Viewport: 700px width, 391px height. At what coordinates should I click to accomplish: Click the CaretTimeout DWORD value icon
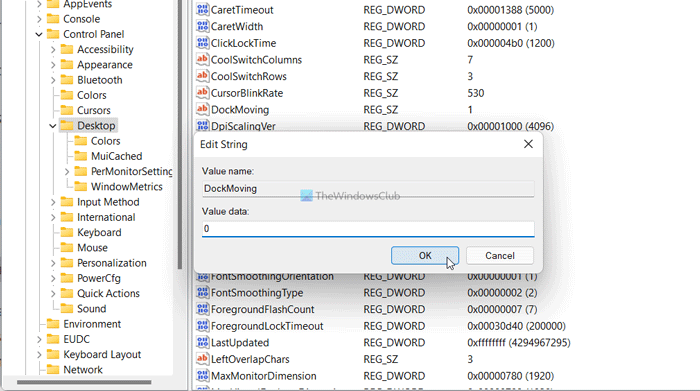click(x=202, y=9)
